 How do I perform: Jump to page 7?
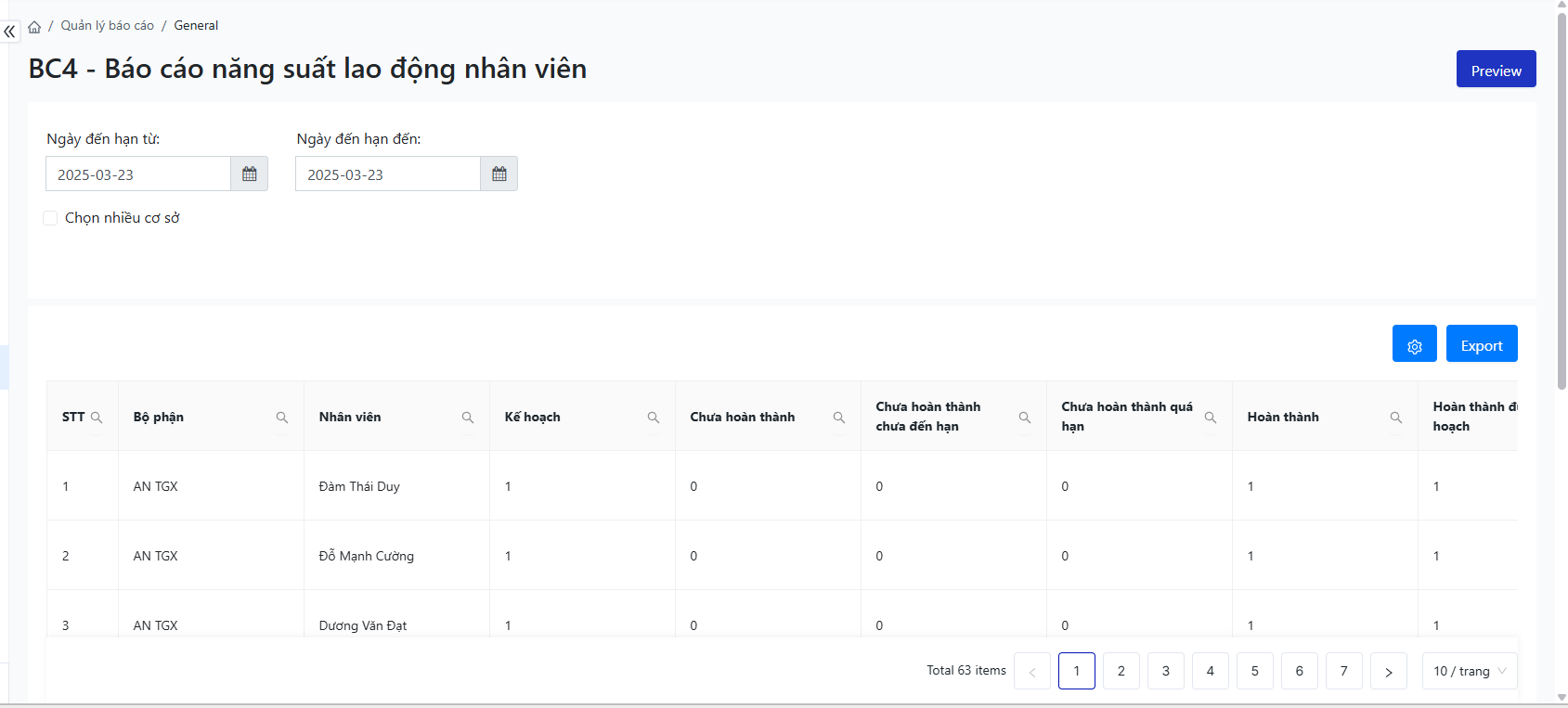pyautogui.click(x=1343, y=671)
